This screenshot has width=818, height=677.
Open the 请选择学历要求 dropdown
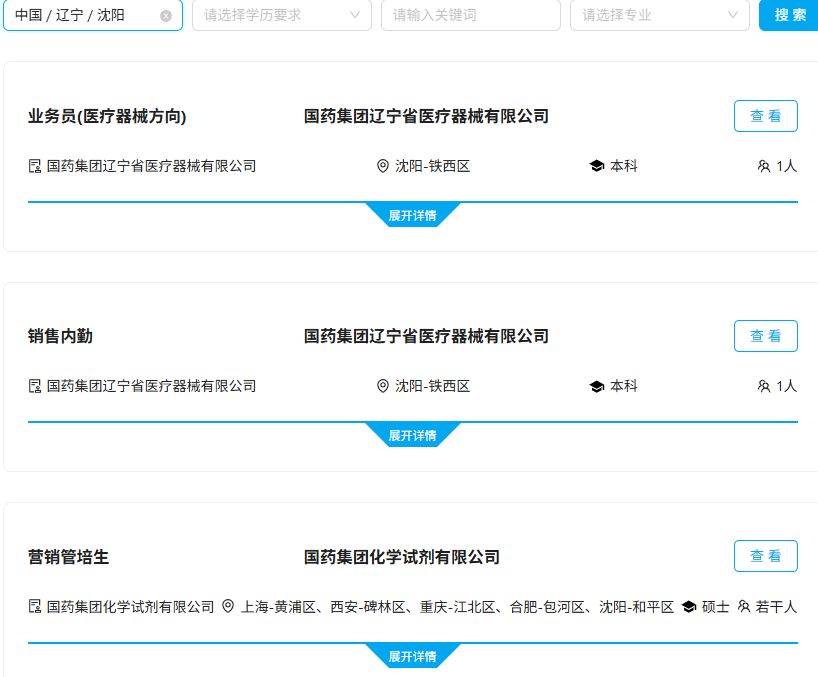282,15
